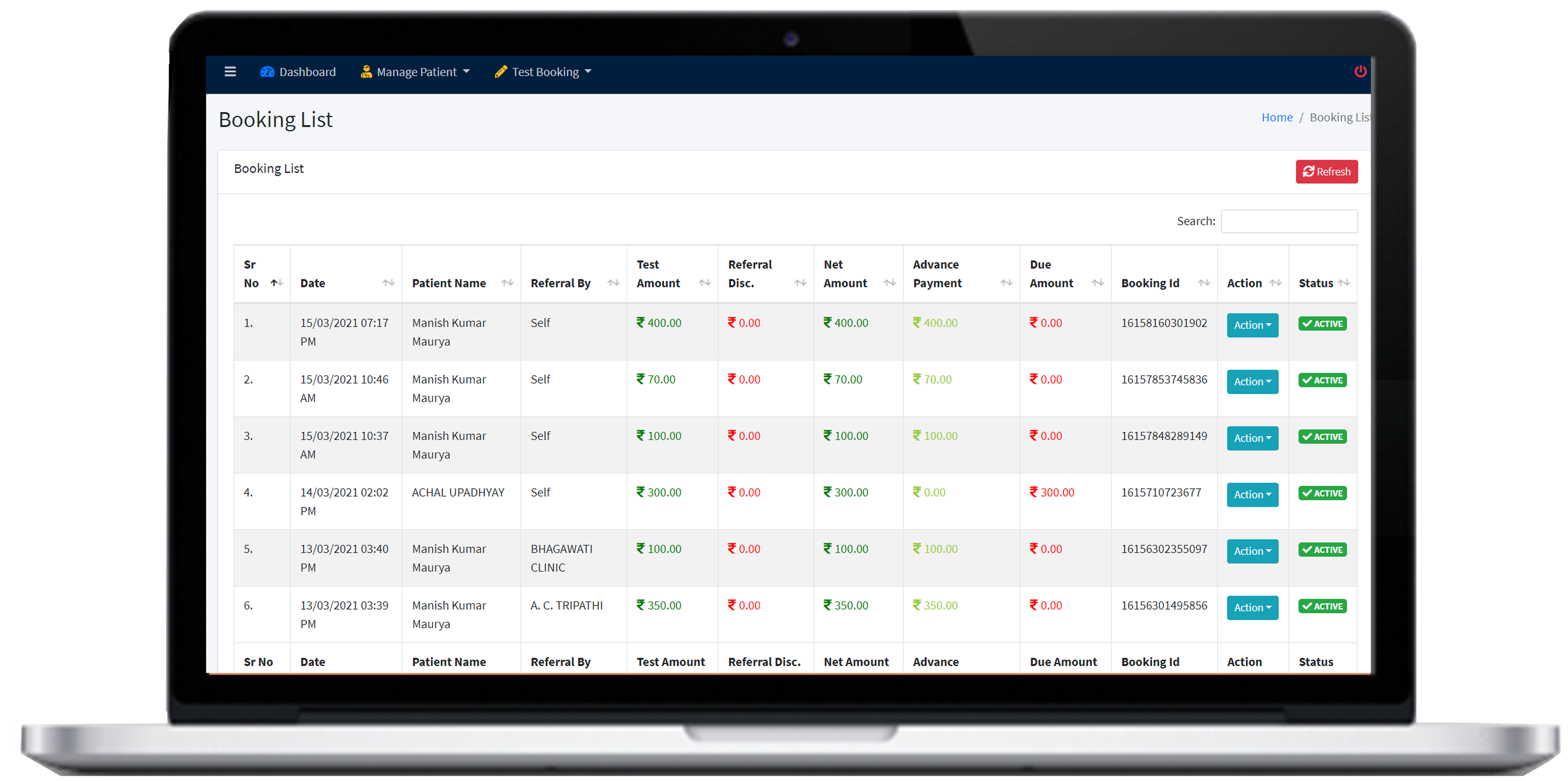Screen dimensions: 1568x781
Task: Sort by Date column arrows icon
Action: pyautogui.click(x=388, y=282)
